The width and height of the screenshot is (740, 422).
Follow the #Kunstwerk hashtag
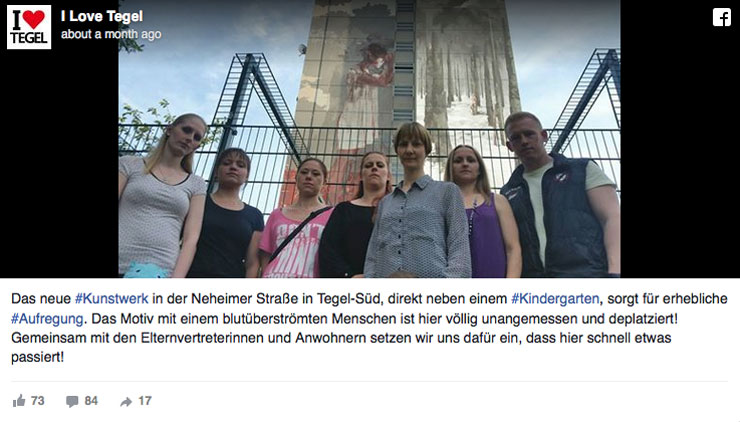tap(112, 299)
